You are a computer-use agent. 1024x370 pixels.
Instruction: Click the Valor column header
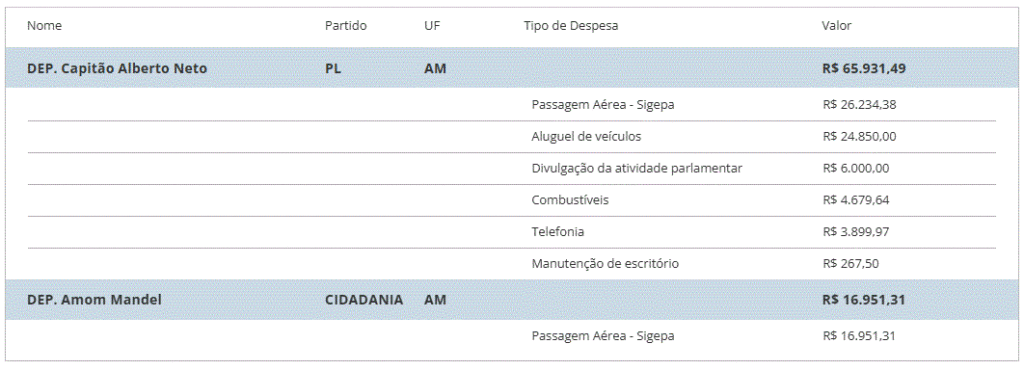pos(837,26)
